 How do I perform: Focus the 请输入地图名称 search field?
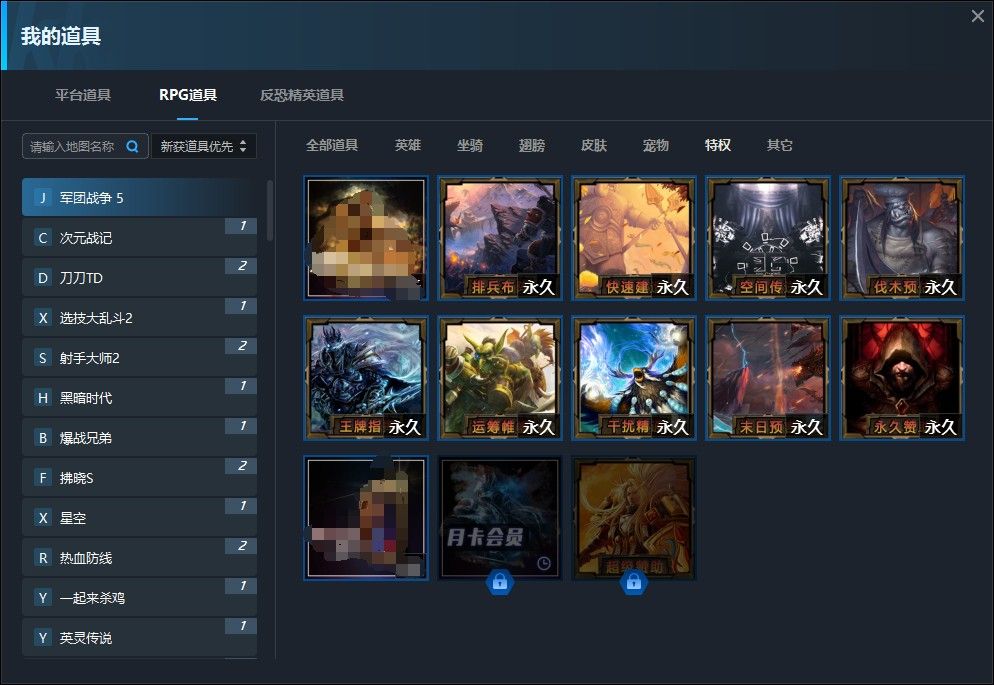pyautogui.click(x=85, y=146)
